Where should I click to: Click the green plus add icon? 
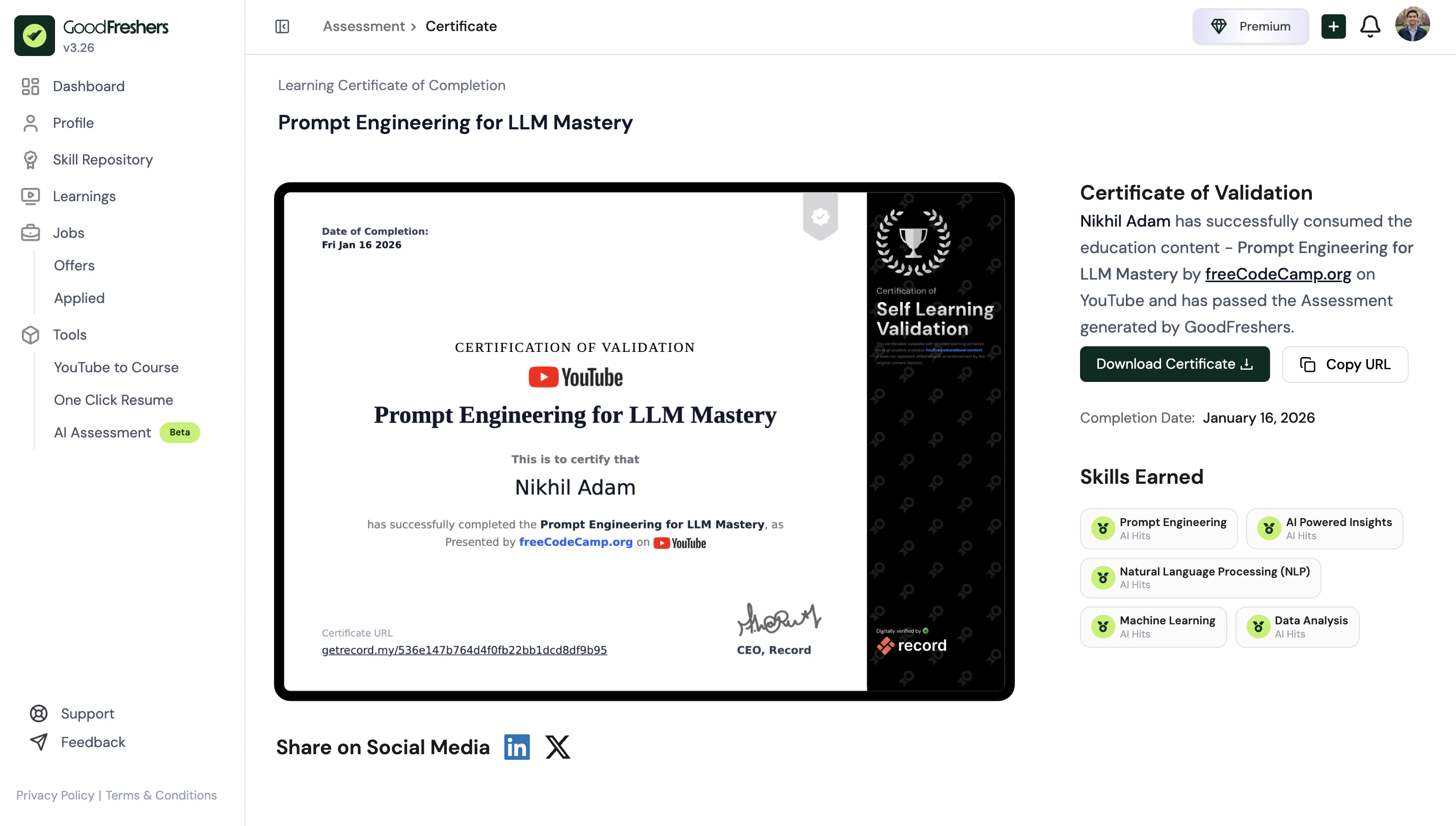(1333, 26)
